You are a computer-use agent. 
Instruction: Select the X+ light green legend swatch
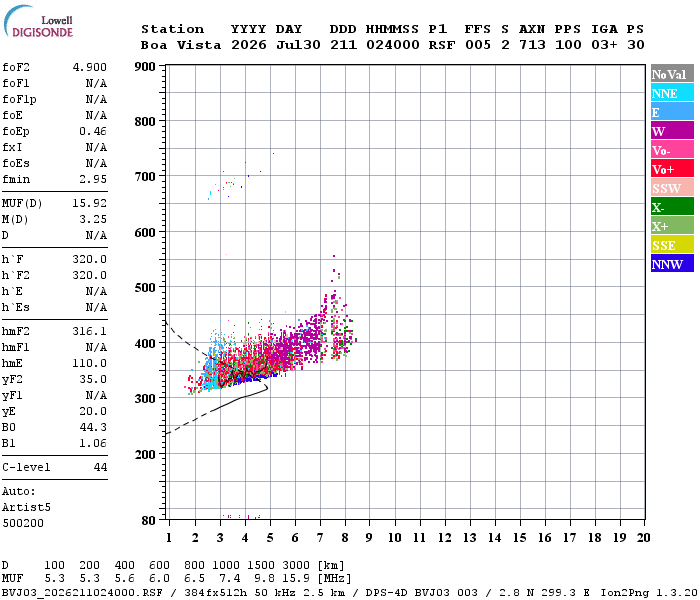672,225
